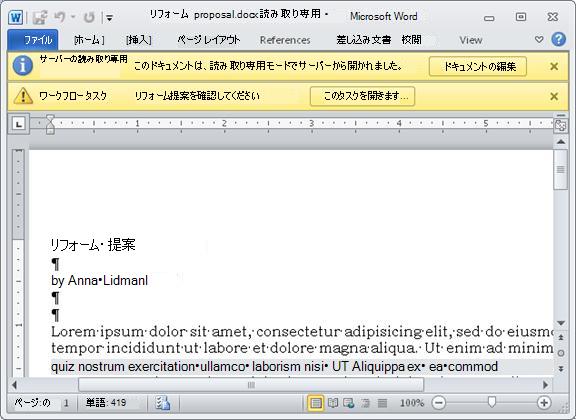576x420 pixels.
Task: Click the horizontal scrollbar thumb
Action: coord(251,385)
